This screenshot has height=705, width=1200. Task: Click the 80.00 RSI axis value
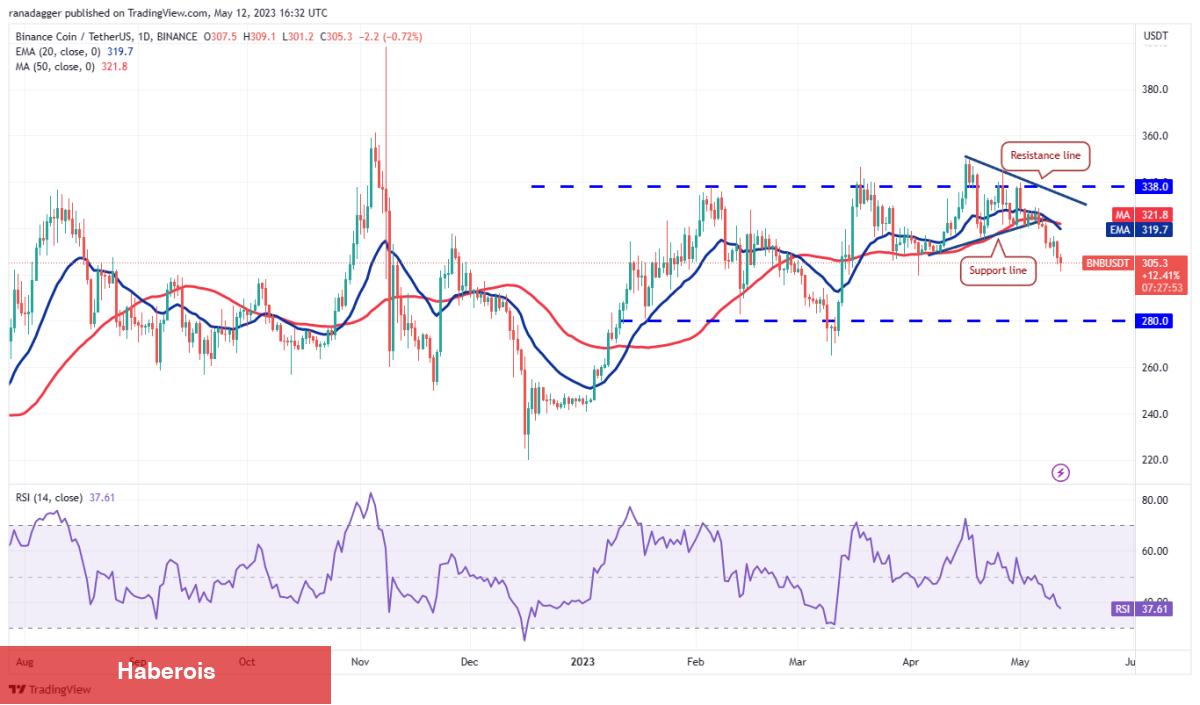point(1155,500)
